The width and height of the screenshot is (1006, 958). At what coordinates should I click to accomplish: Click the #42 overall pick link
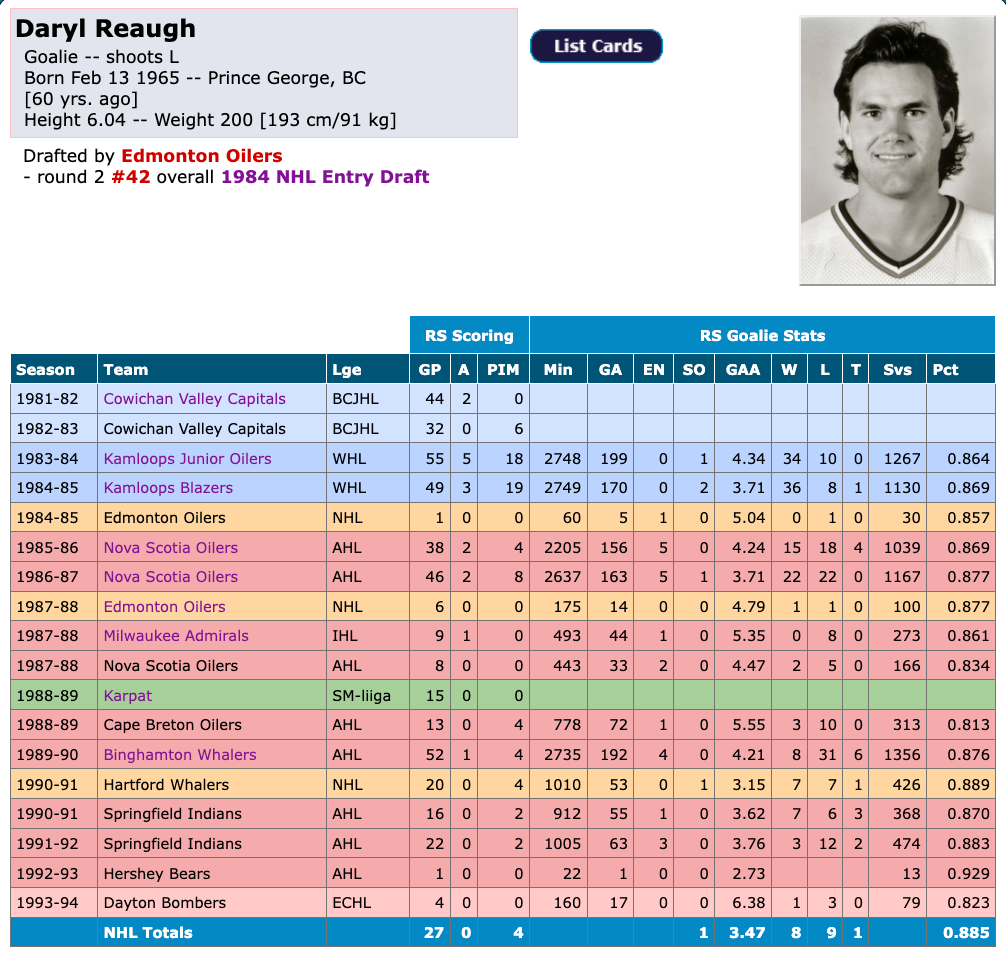coord(131,177)
